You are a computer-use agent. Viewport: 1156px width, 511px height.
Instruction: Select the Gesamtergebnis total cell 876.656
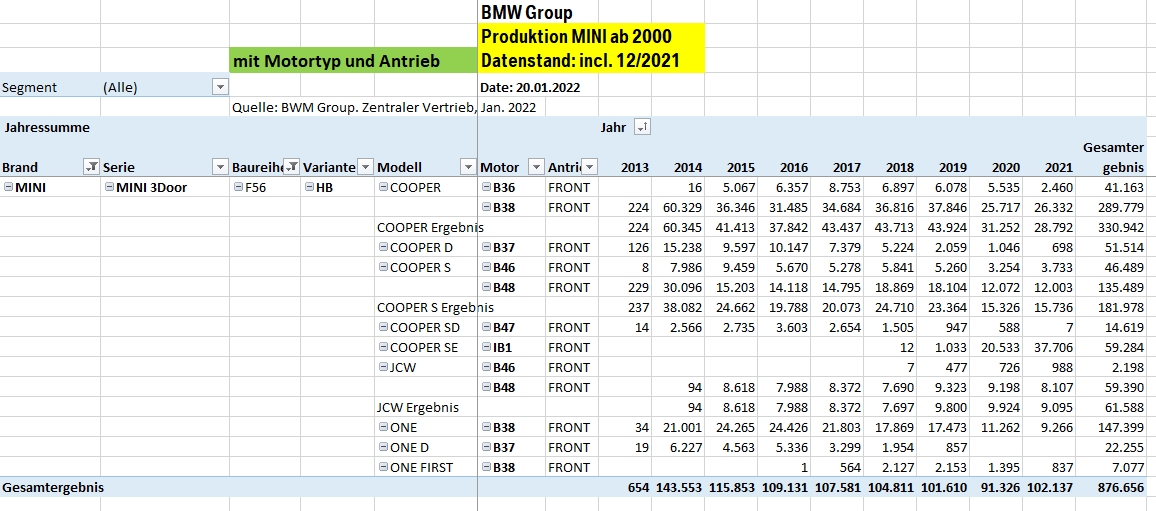coord(1116,487)
